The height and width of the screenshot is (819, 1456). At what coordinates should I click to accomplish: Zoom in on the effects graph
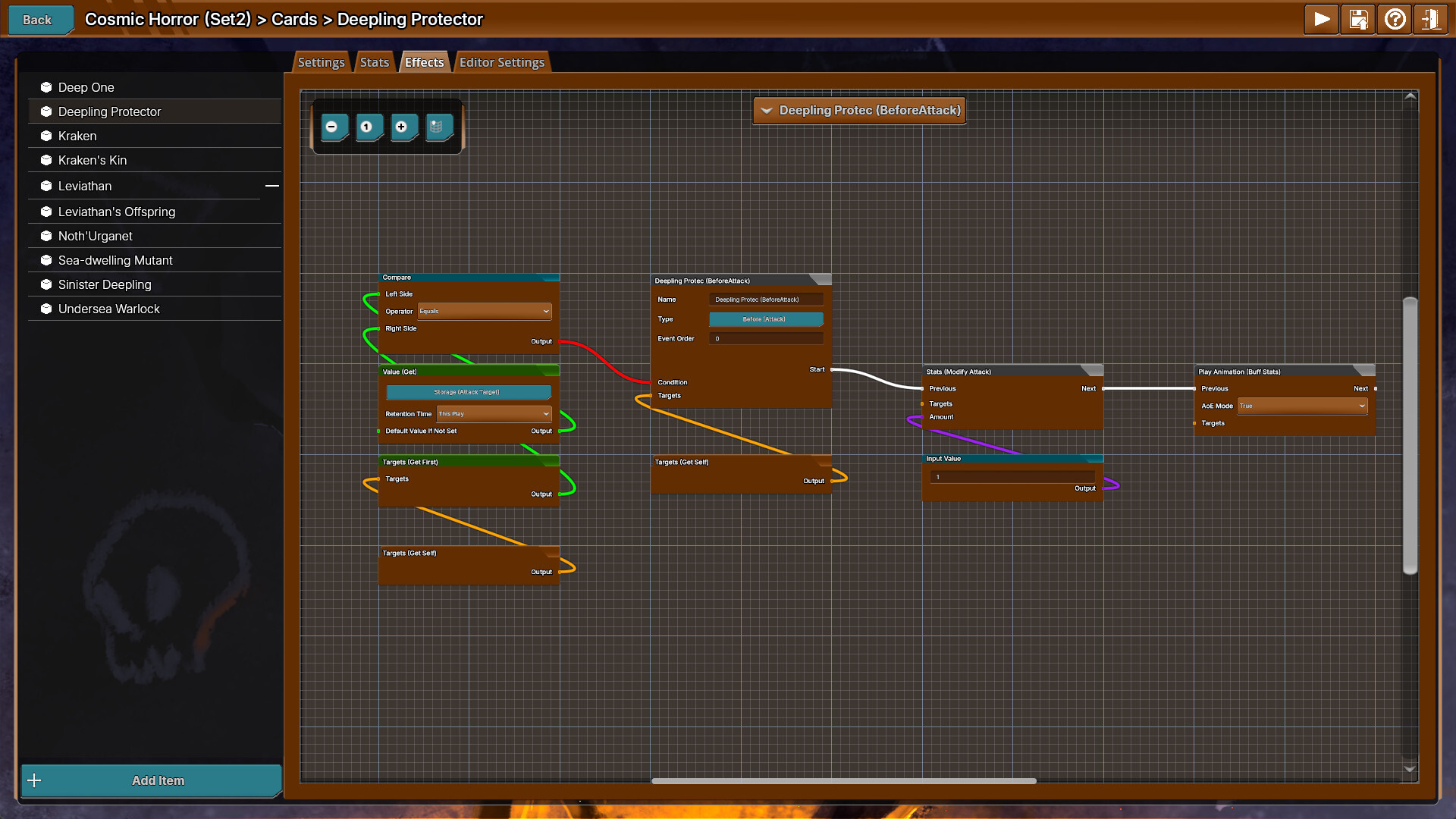coord(403,127)
